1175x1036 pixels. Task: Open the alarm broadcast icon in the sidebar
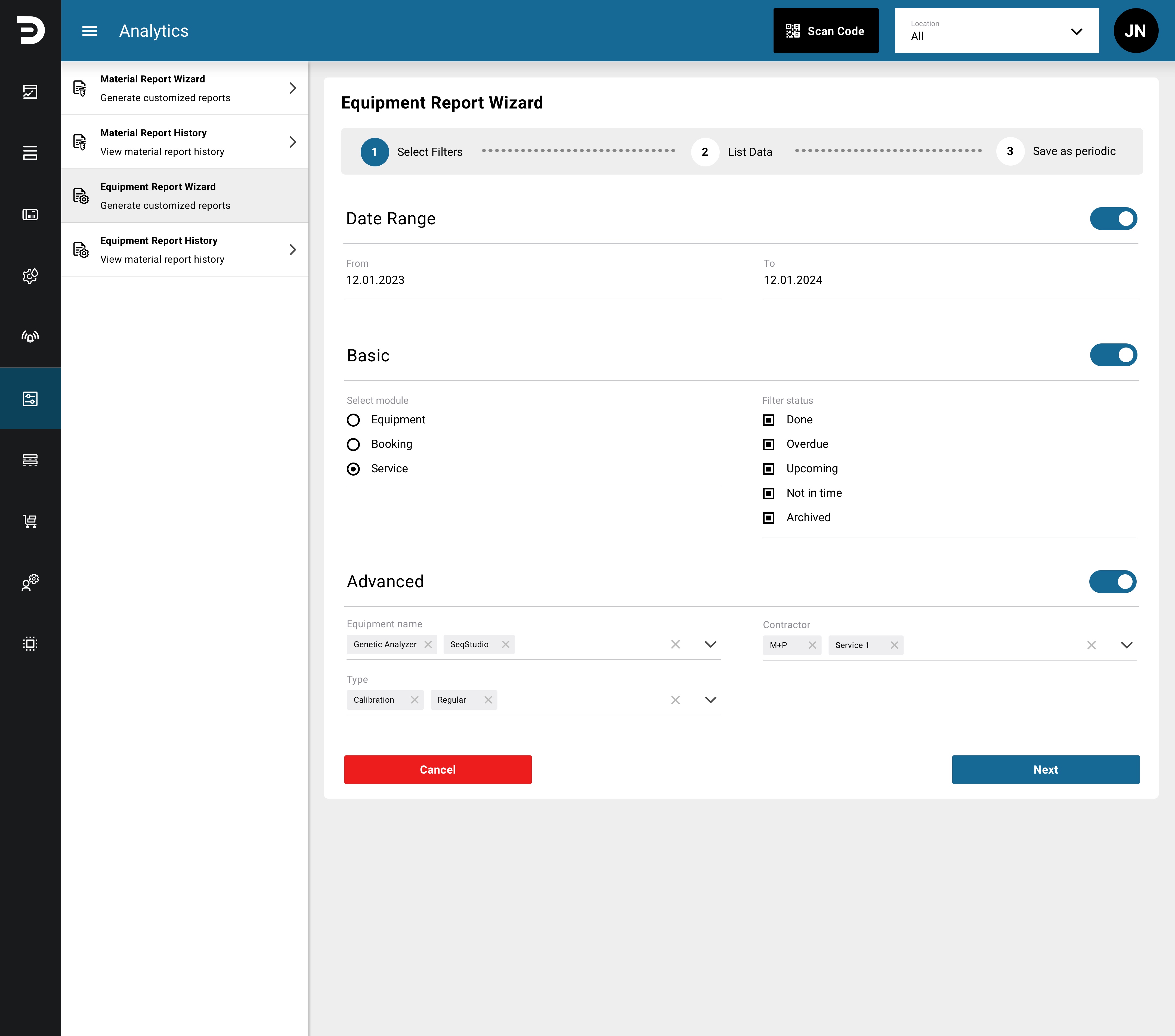30,337
